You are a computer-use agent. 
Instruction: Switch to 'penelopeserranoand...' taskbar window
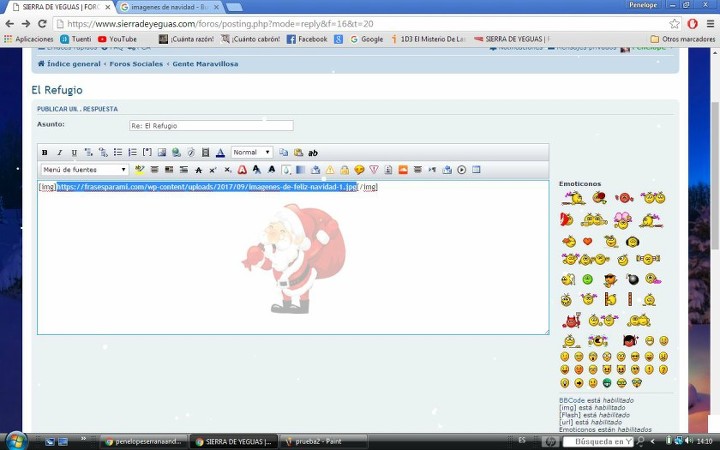click(144, 442)
